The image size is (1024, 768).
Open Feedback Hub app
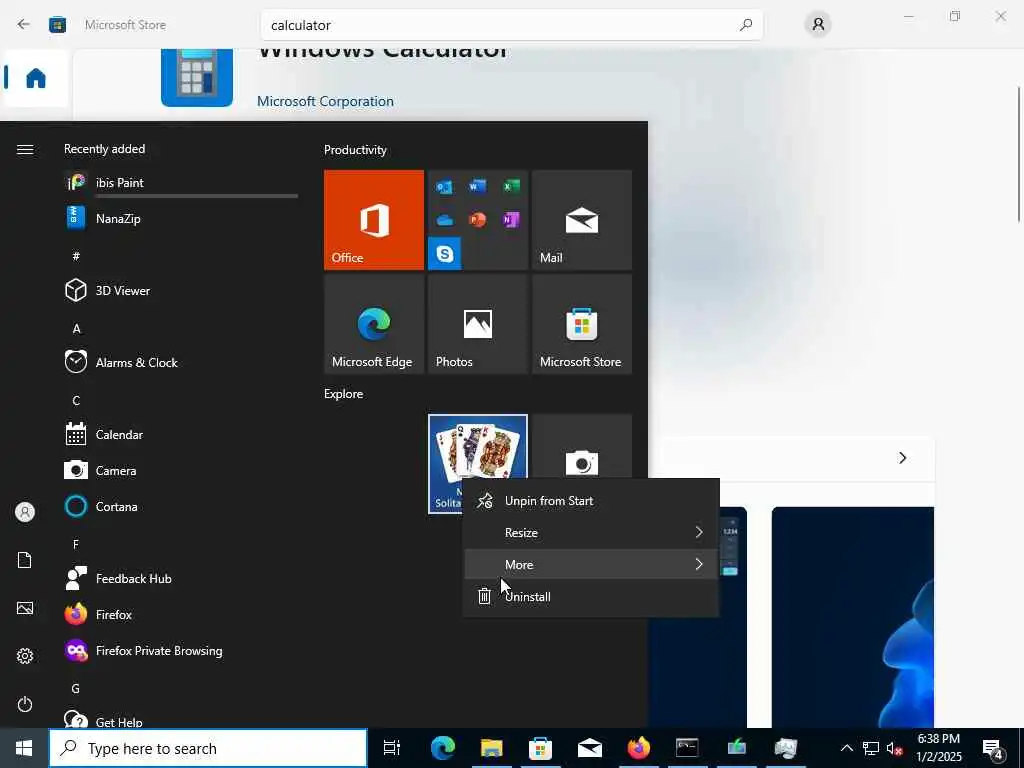pos(181,578)
